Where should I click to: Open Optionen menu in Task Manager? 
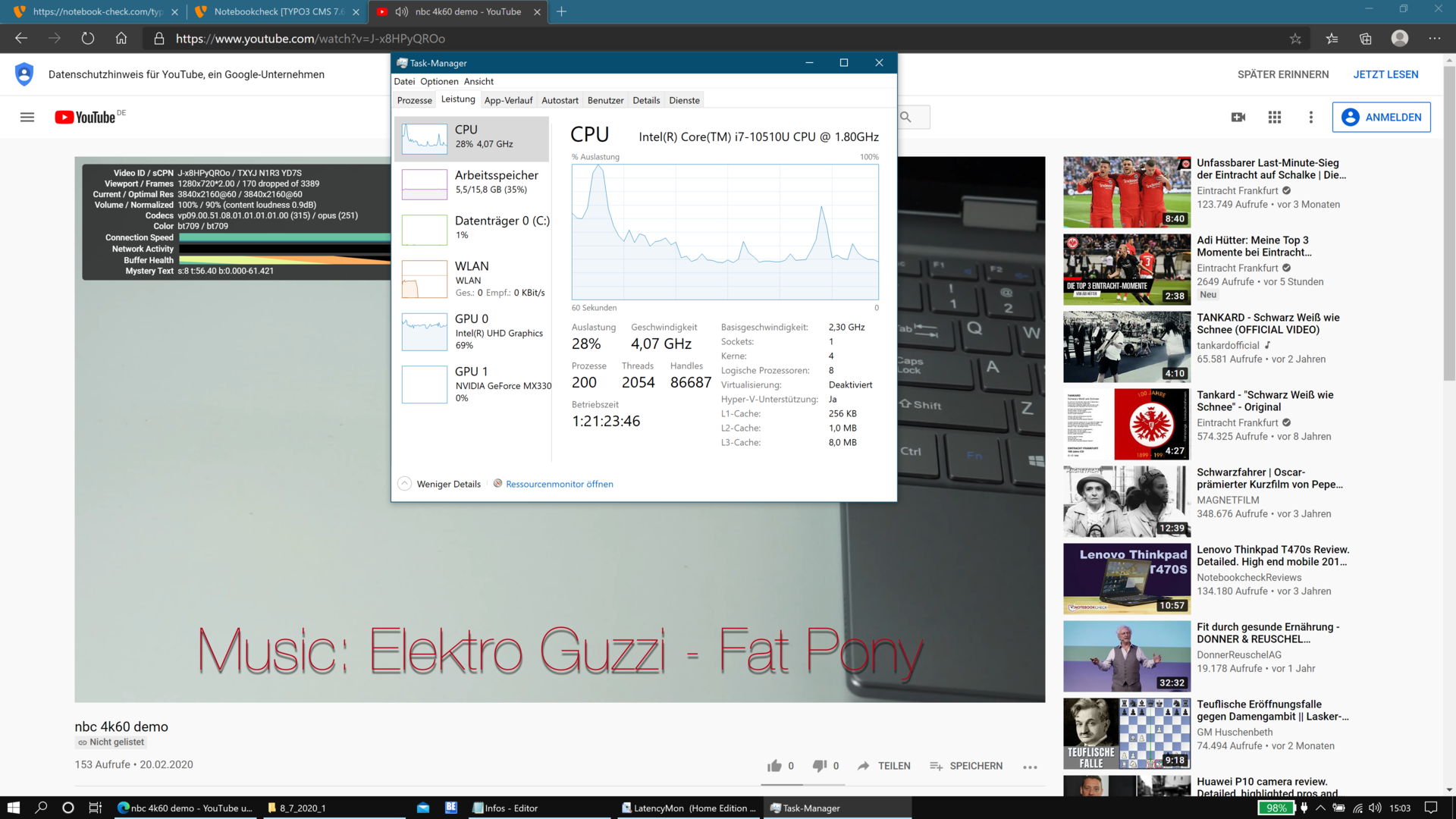439,81
